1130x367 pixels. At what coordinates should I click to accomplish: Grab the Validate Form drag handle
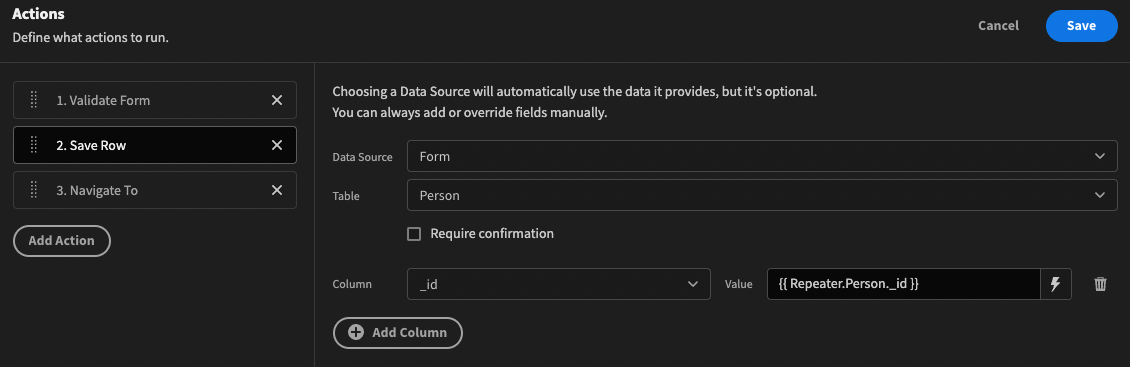[x=34, y=100]
